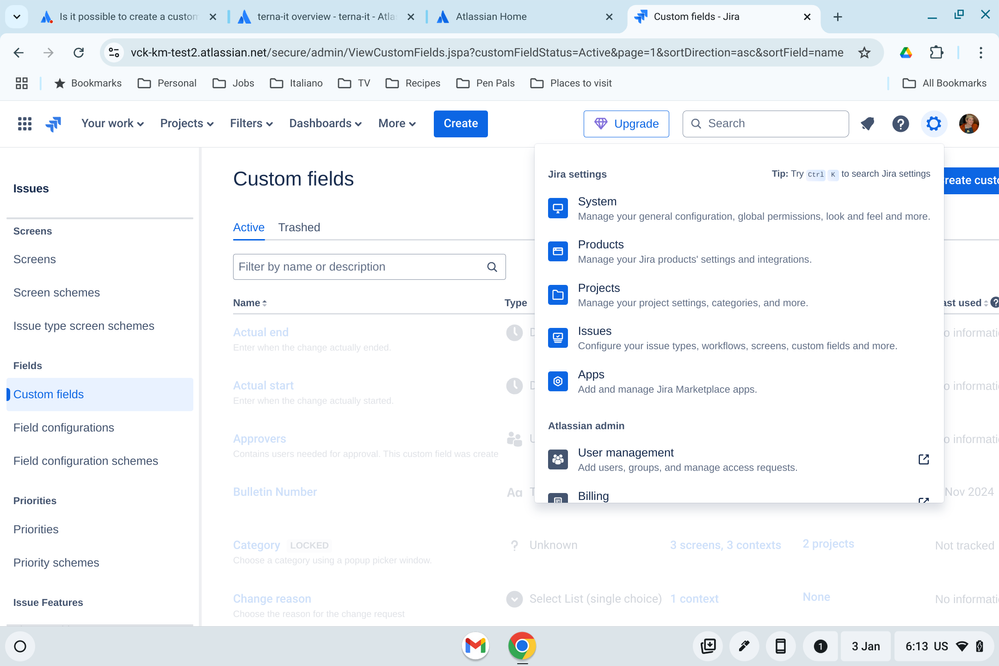Viewport: 999px width, 666px height.
Task: Open Gmail from the shelf
Action: [x=475, y=646]
